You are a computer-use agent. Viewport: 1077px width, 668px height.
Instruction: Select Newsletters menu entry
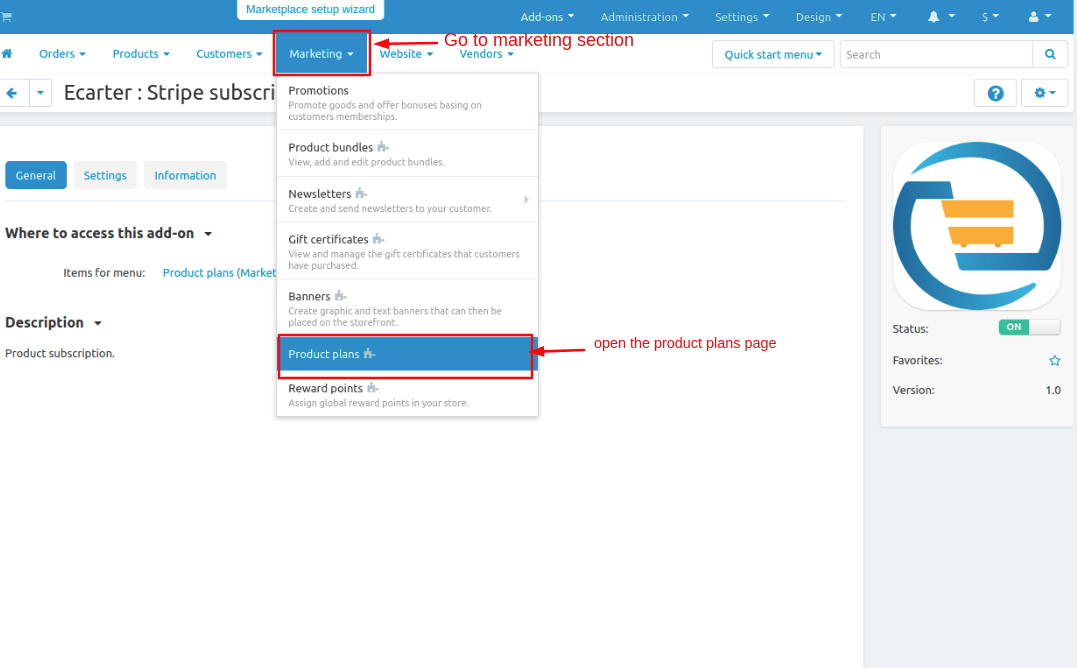[x=407, y=200]
